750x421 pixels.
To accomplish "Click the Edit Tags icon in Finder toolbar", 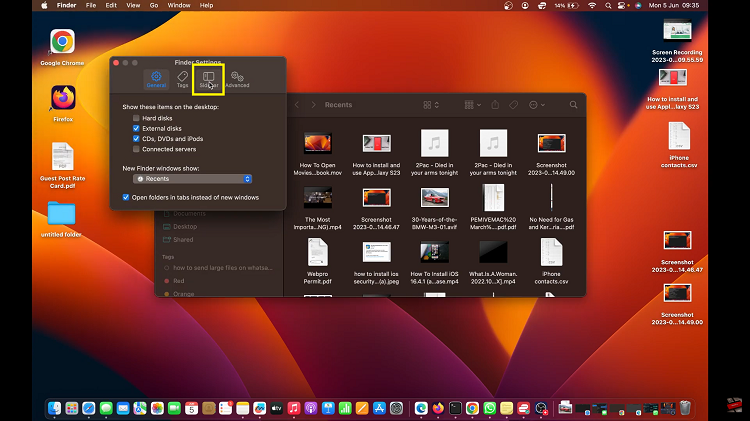I will tap(513, 105).
